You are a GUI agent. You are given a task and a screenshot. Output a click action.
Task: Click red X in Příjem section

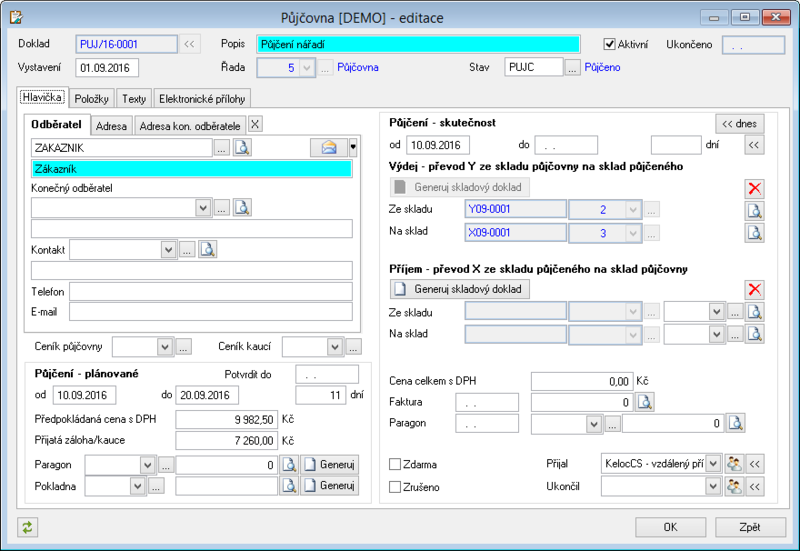pos(755,290)
